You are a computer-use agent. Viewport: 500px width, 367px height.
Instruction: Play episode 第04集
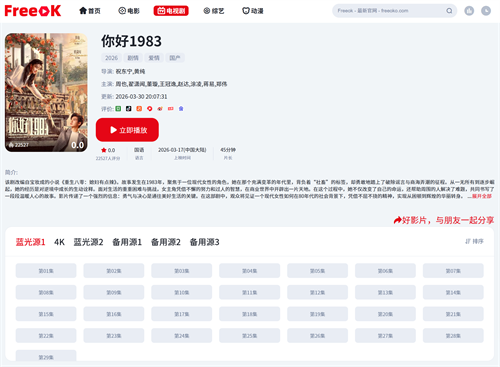tap(249, 271)
